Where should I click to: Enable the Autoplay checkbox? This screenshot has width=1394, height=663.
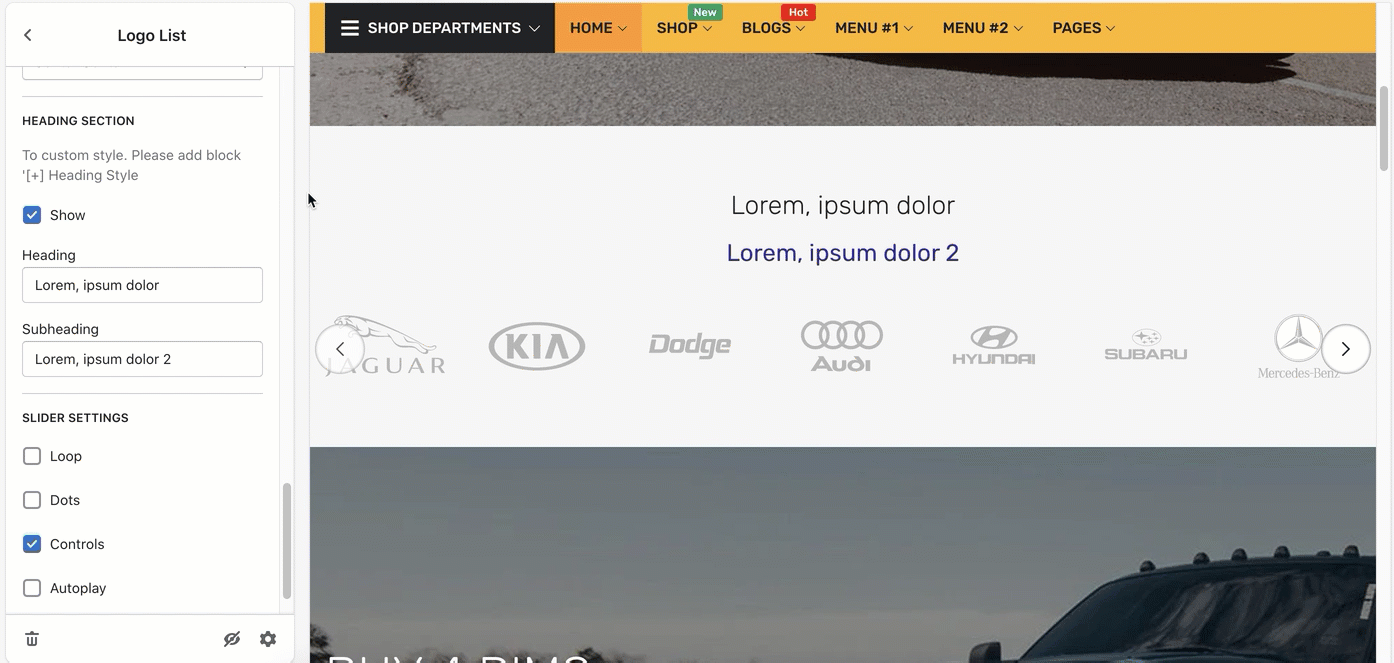(32, 588)
